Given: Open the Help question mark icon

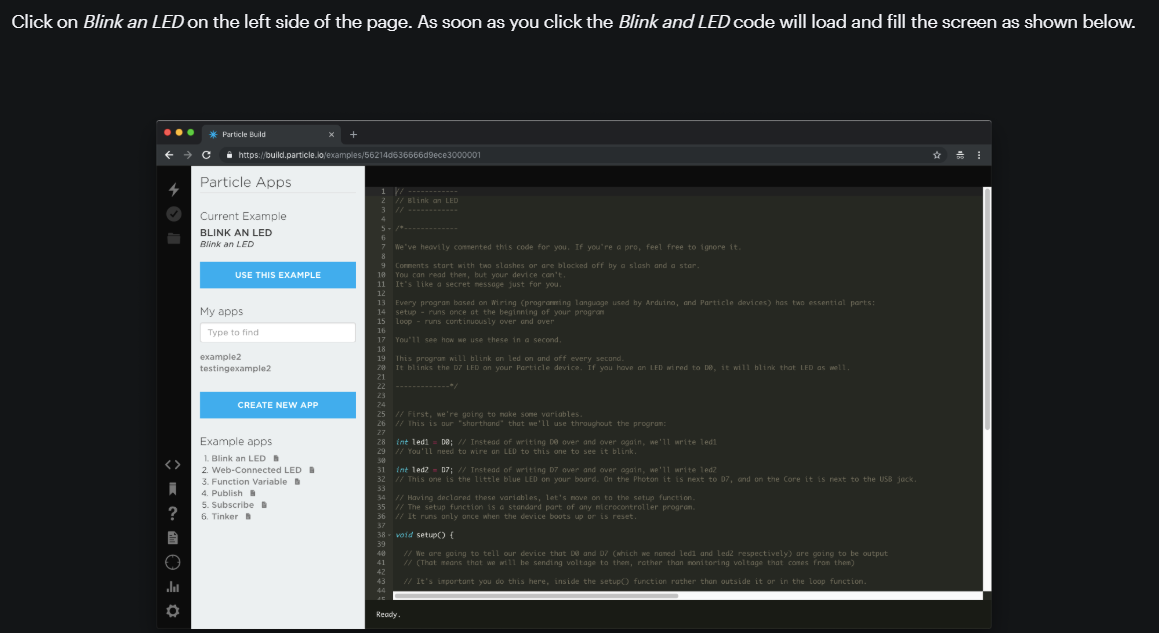Looking at the screenshot, I should point(173,513).
